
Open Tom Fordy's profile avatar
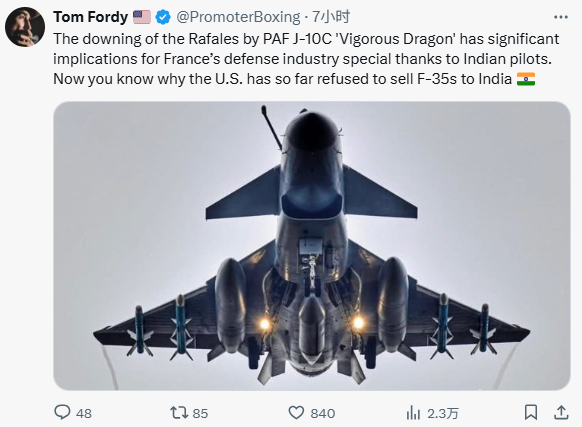tap(25, 27)
